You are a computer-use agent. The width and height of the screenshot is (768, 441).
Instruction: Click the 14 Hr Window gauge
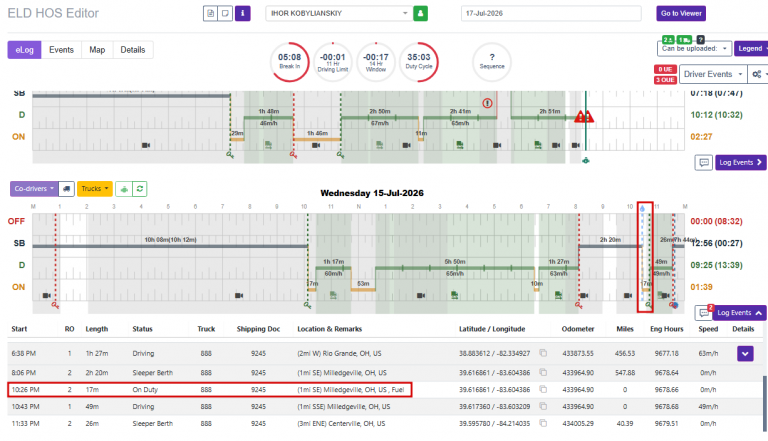pos(376,62)
